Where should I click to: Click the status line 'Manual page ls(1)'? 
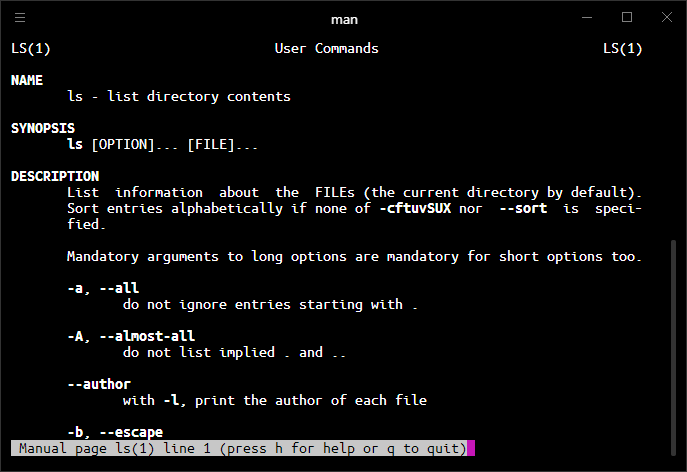click(87, 448)
